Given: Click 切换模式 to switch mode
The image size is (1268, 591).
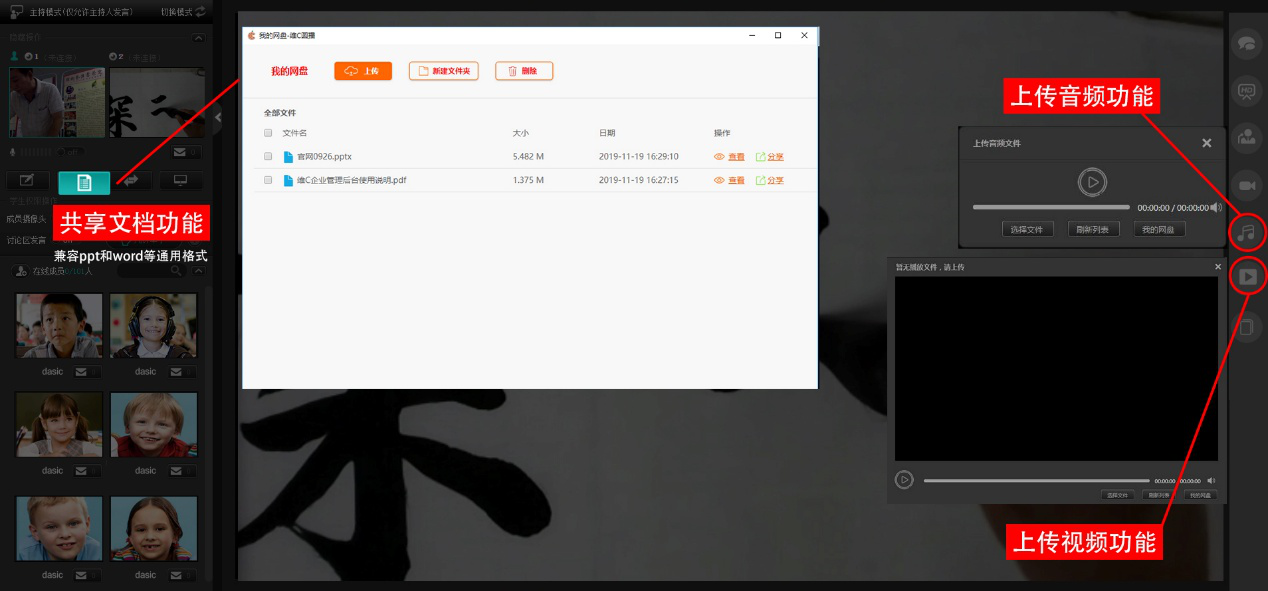Looking at the screenshot, I should [x=183, y=11].
